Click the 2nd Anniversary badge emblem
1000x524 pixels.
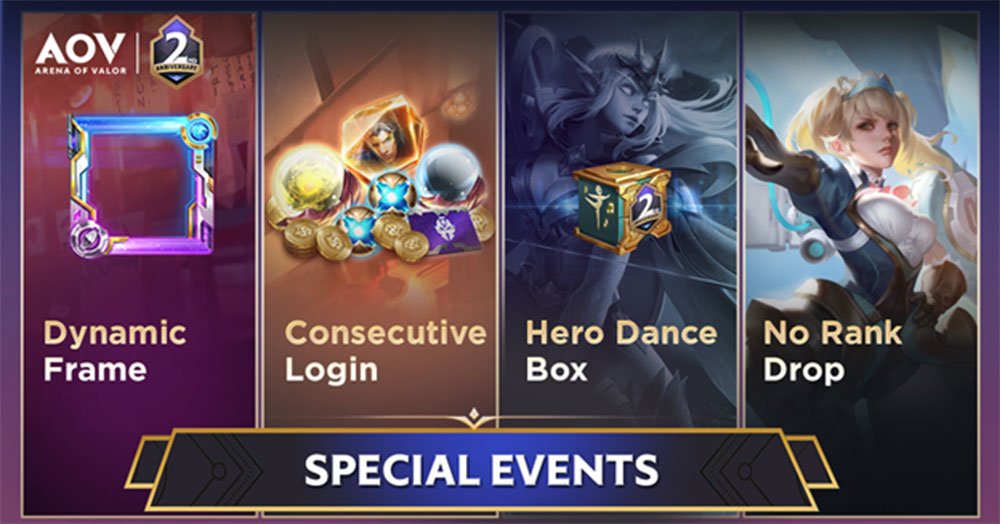coord(177,52)
